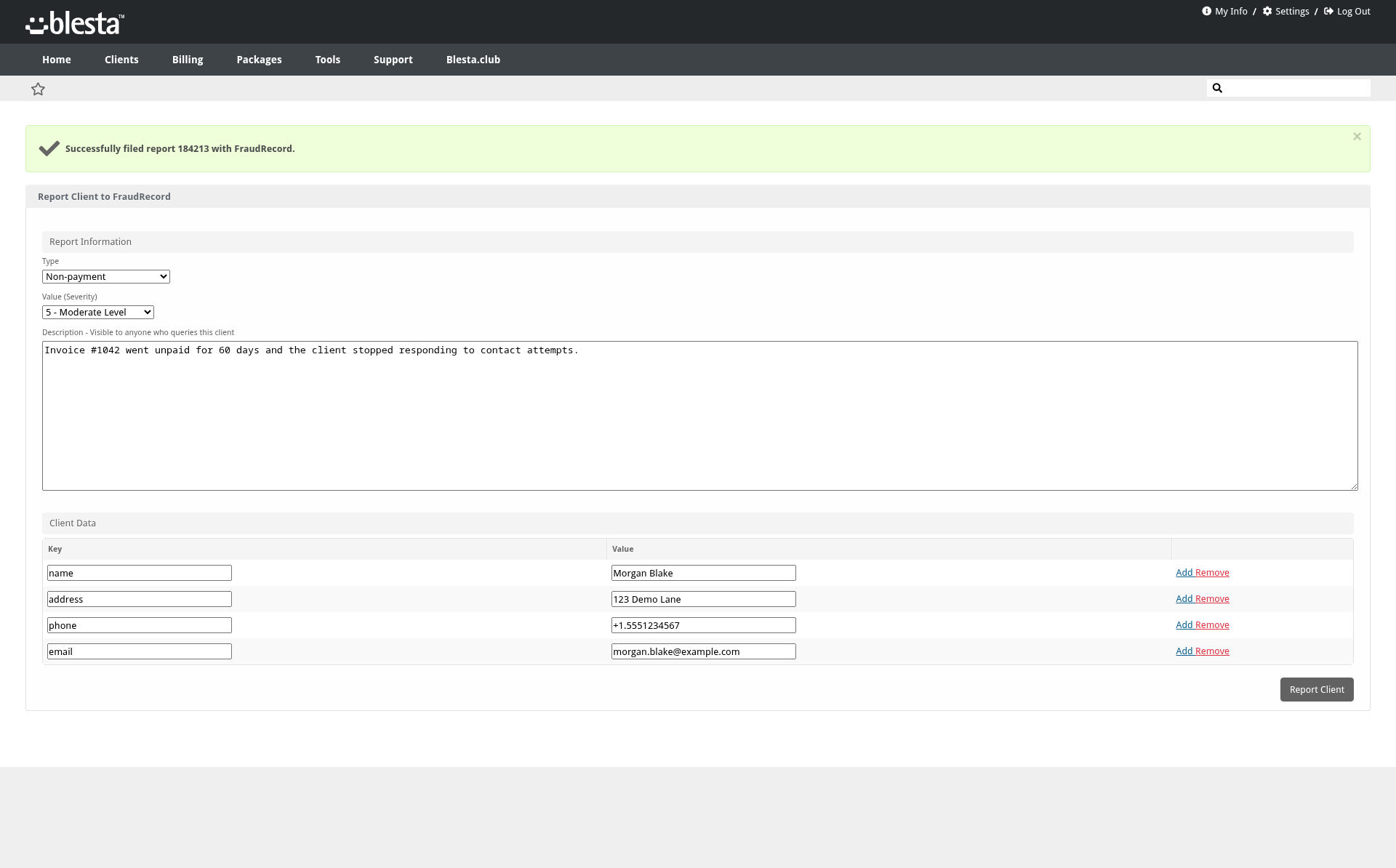Click Remove in the address row
The width and height of the screenshot is (1396, 868).
(1212, 599)
